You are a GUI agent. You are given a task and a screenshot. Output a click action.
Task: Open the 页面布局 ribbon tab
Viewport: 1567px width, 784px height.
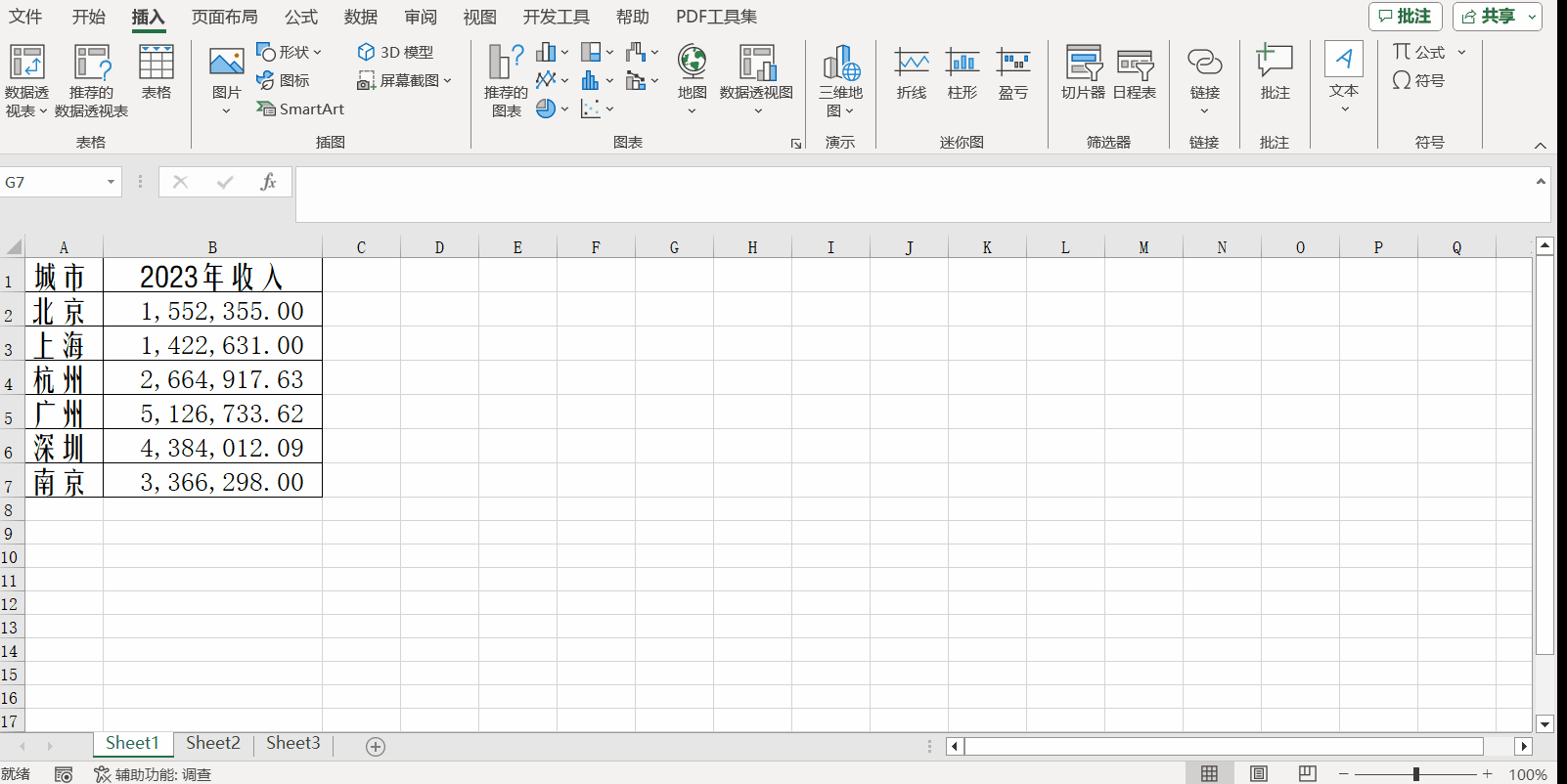[x=224, y=17]
